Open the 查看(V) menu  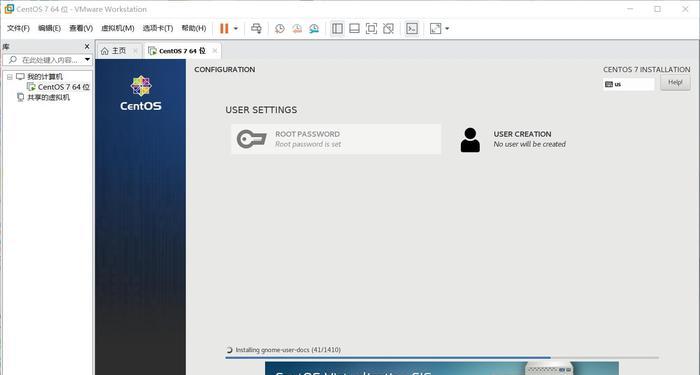point(81,28)
